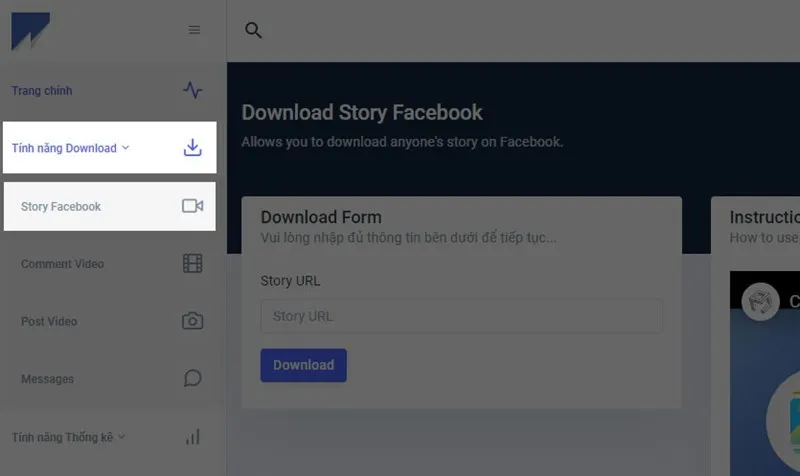Viewport: 800px width, 476px height.
Task: Open search with the magnifier icon
Action: click(253, 30)
